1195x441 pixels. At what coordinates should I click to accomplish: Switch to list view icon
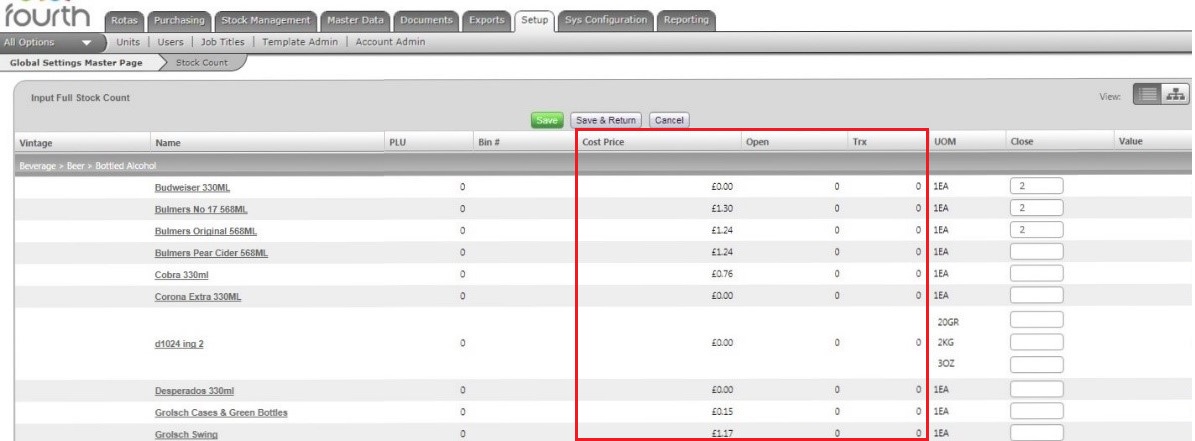1147,94
